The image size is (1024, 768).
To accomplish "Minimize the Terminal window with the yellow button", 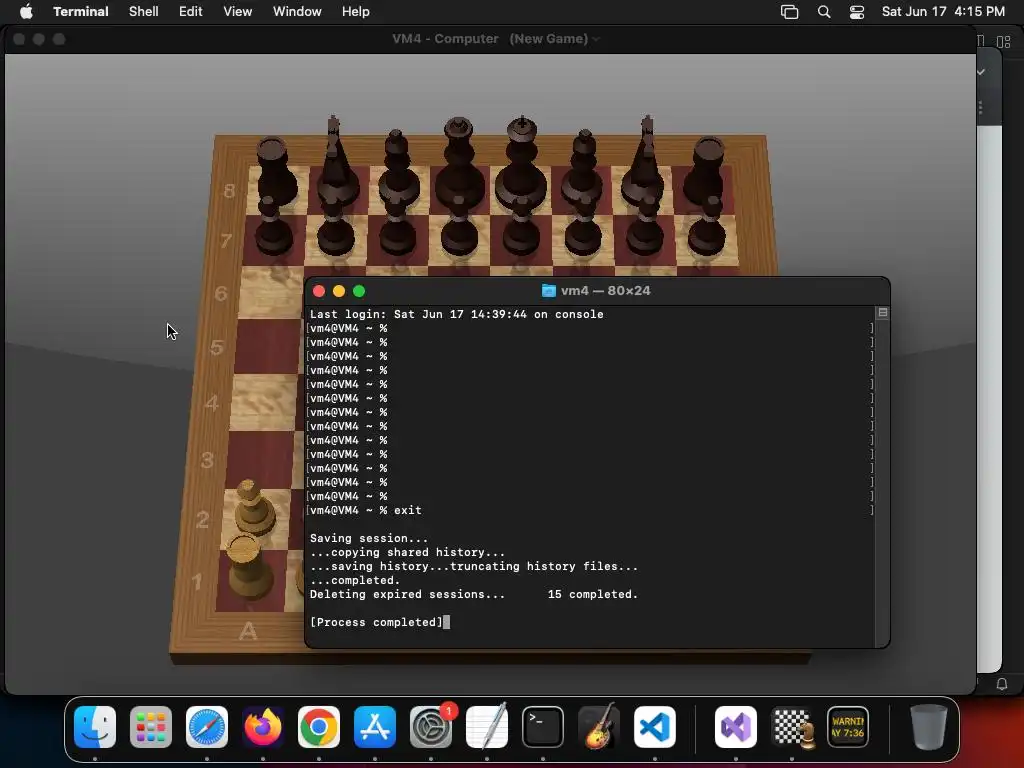I will click(339, 291).
